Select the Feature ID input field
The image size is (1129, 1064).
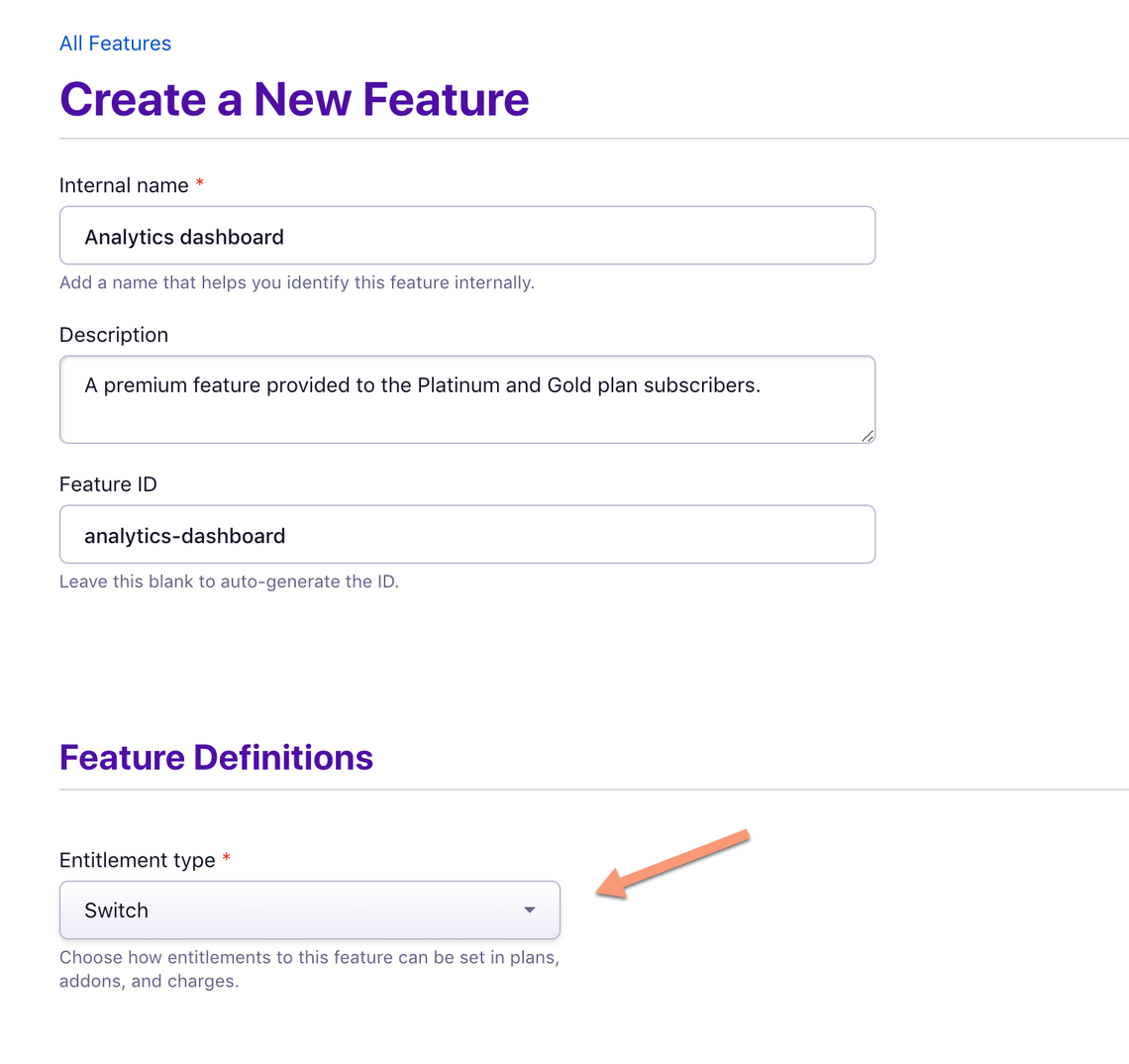(467, 535)
